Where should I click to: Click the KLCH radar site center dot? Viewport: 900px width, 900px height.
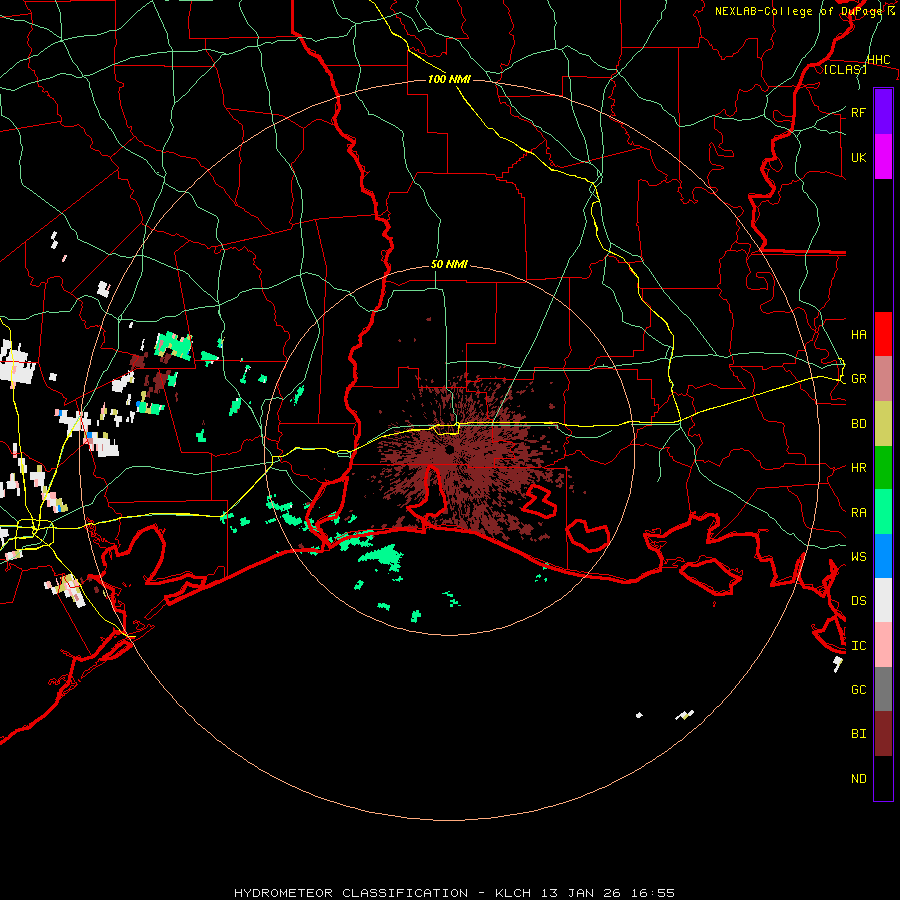(x=450, y=449)
